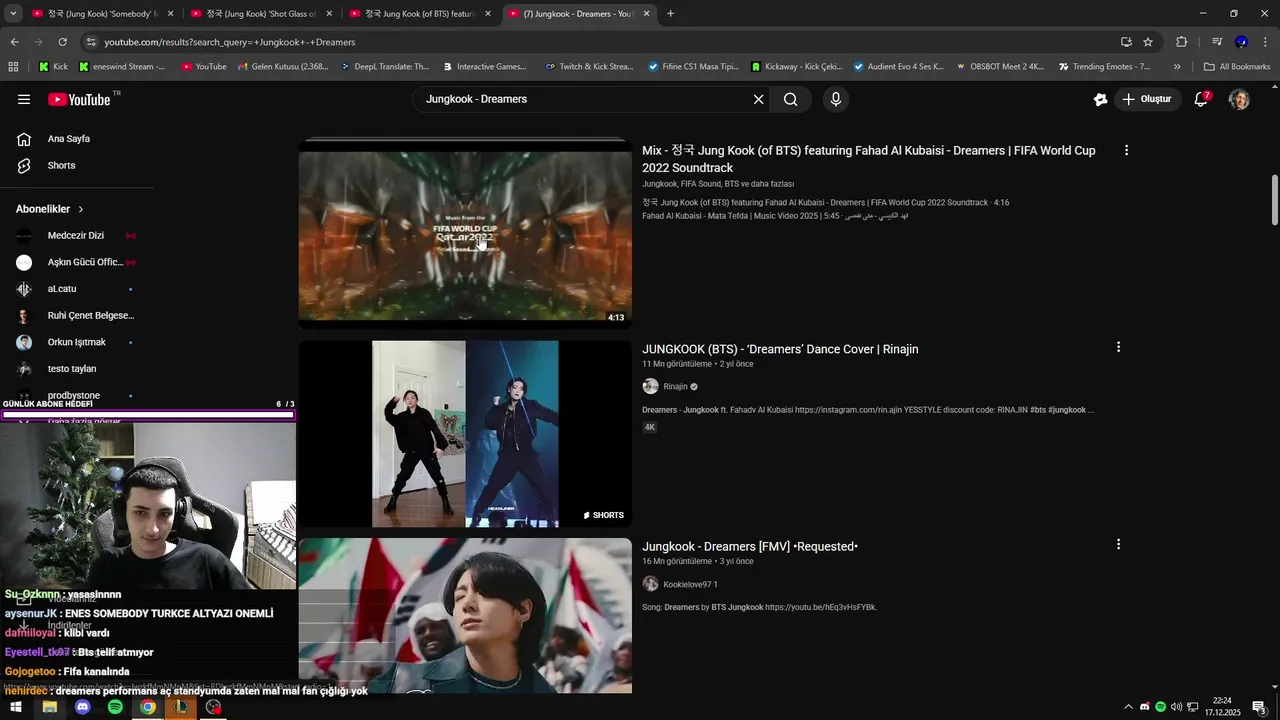
Task: Visit the Rinajin channel name
Action: point(675,387)
